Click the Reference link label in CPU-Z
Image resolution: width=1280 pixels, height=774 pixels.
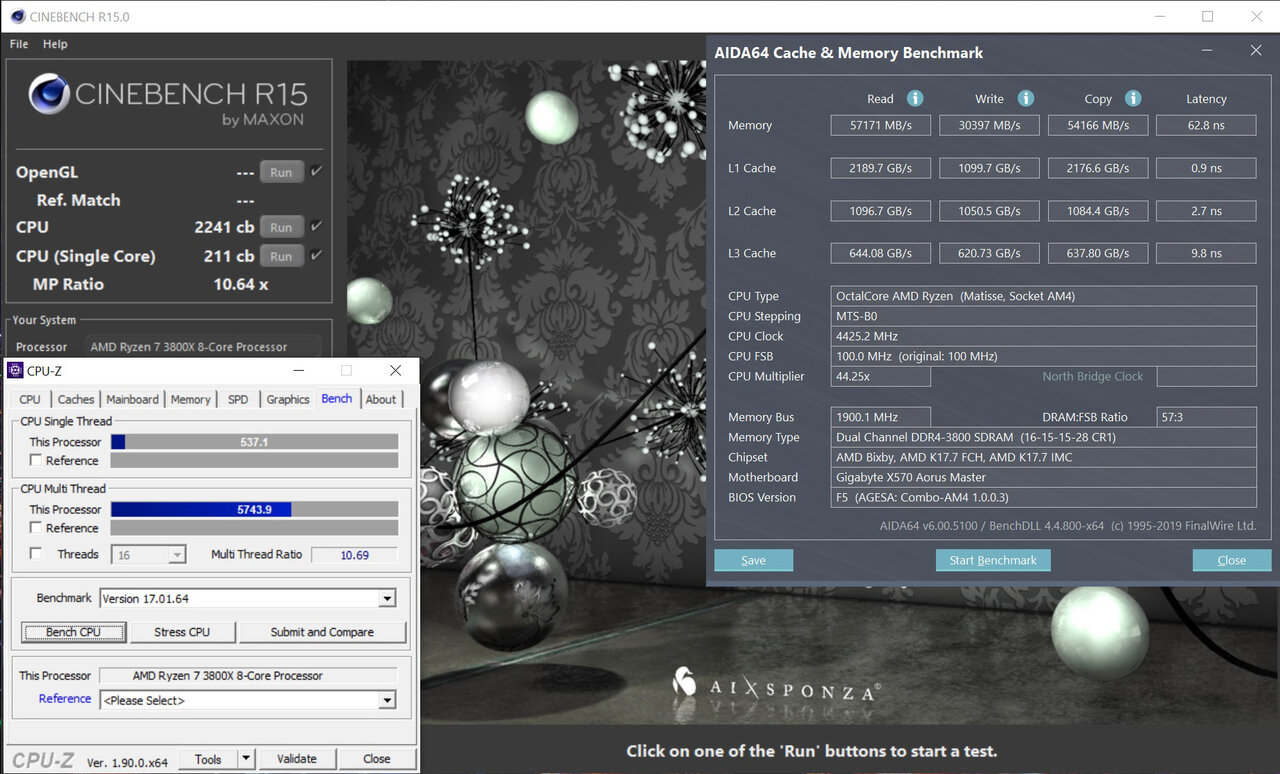(65, 699)
